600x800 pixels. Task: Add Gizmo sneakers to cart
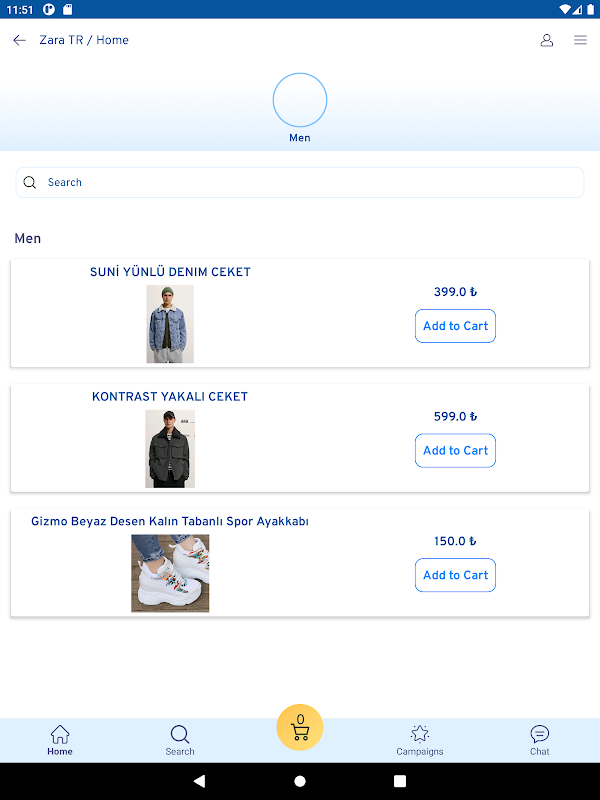[x=455, y=575]
